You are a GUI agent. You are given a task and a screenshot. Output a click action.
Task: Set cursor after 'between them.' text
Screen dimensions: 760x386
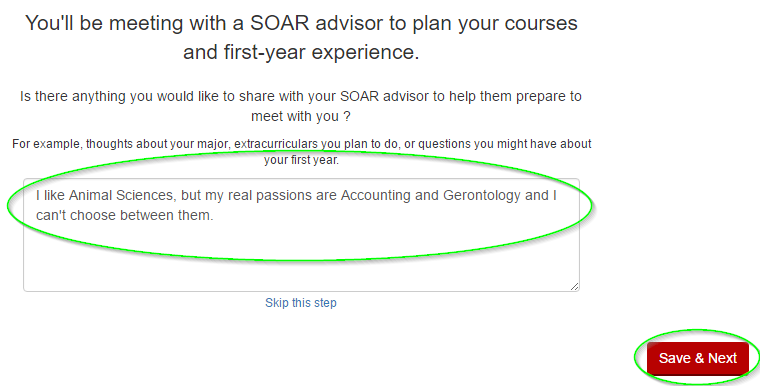[214, 215]
